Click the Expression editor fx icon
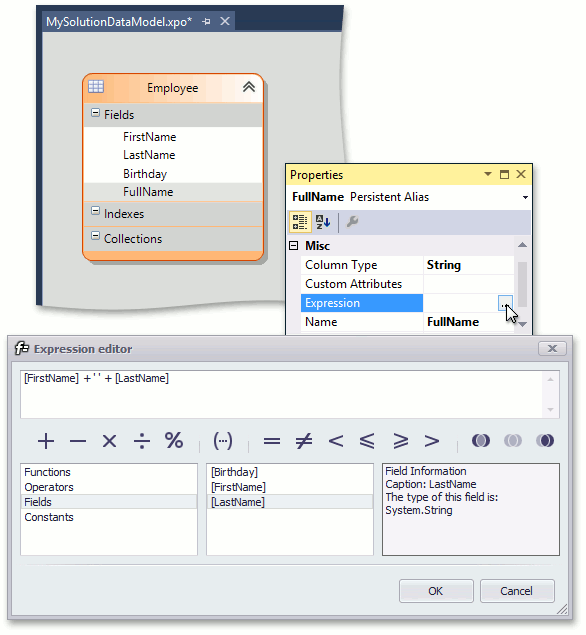Screen dimensions: 586x635 [x=22, y=348]
